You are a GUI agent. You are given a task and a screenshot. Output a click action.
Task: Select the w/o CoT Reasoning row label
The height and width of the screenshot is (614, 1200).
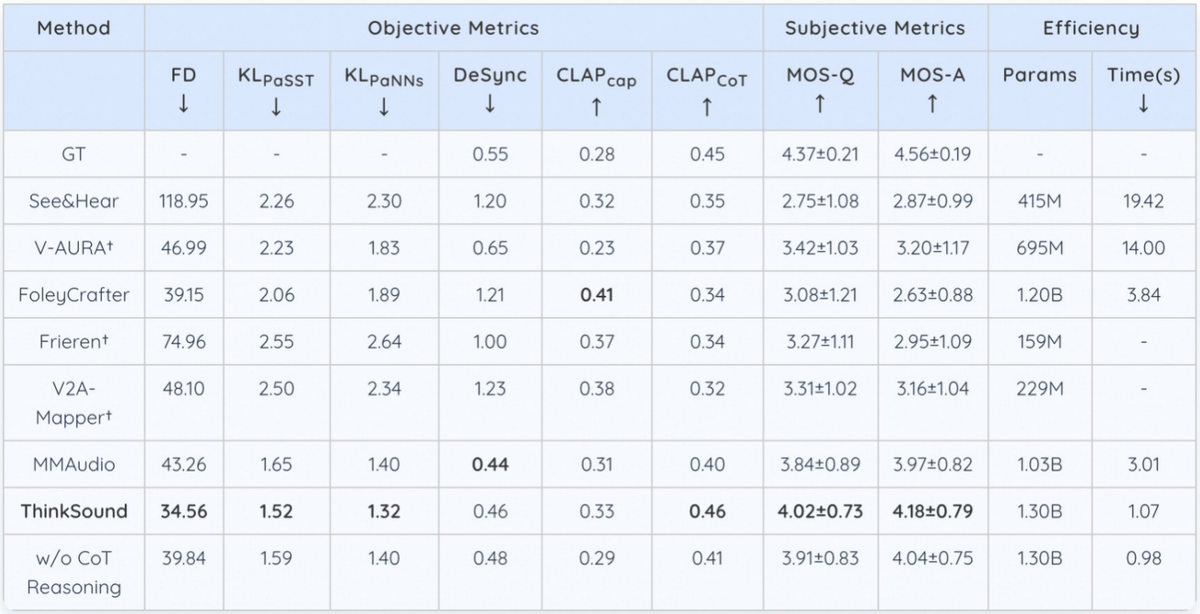click(74, 572)
